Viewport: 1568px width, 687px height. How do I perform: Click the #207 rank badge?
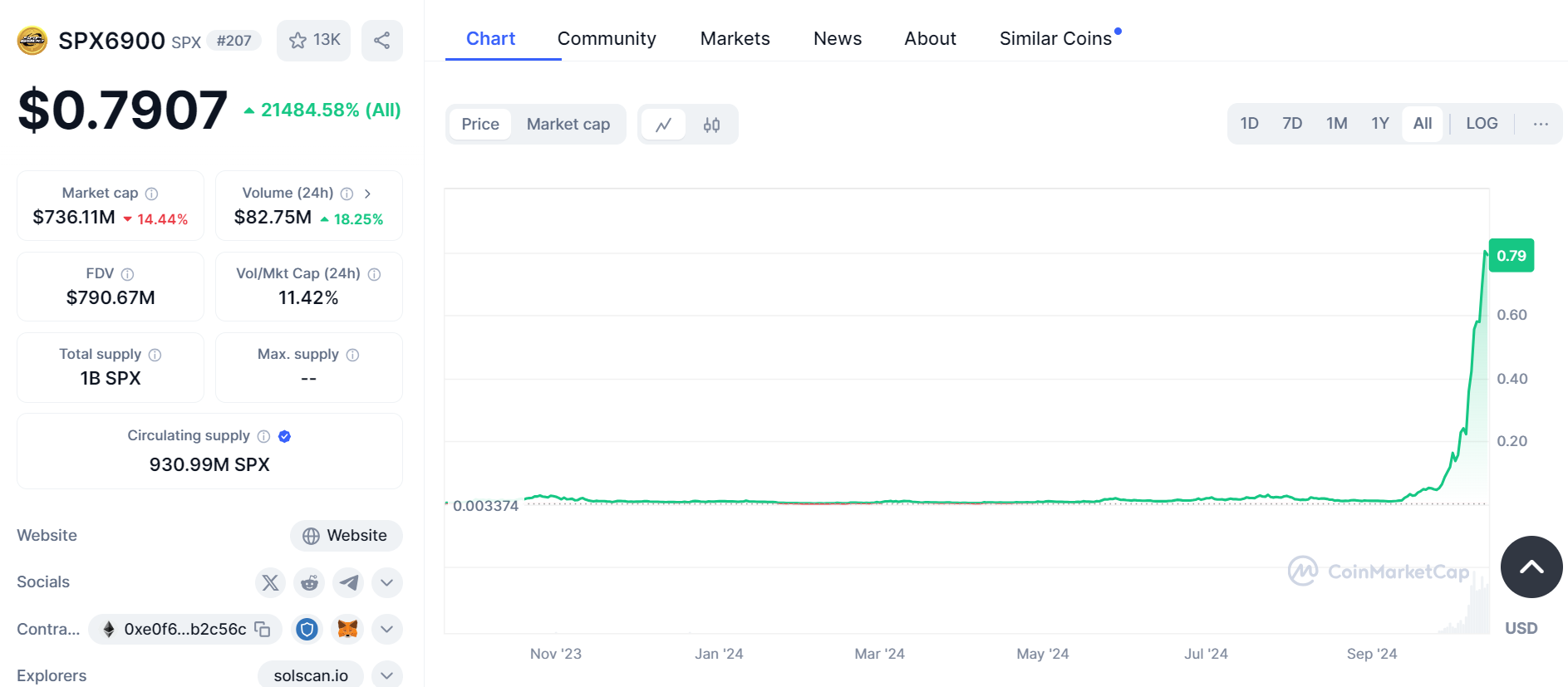(233, 41)
